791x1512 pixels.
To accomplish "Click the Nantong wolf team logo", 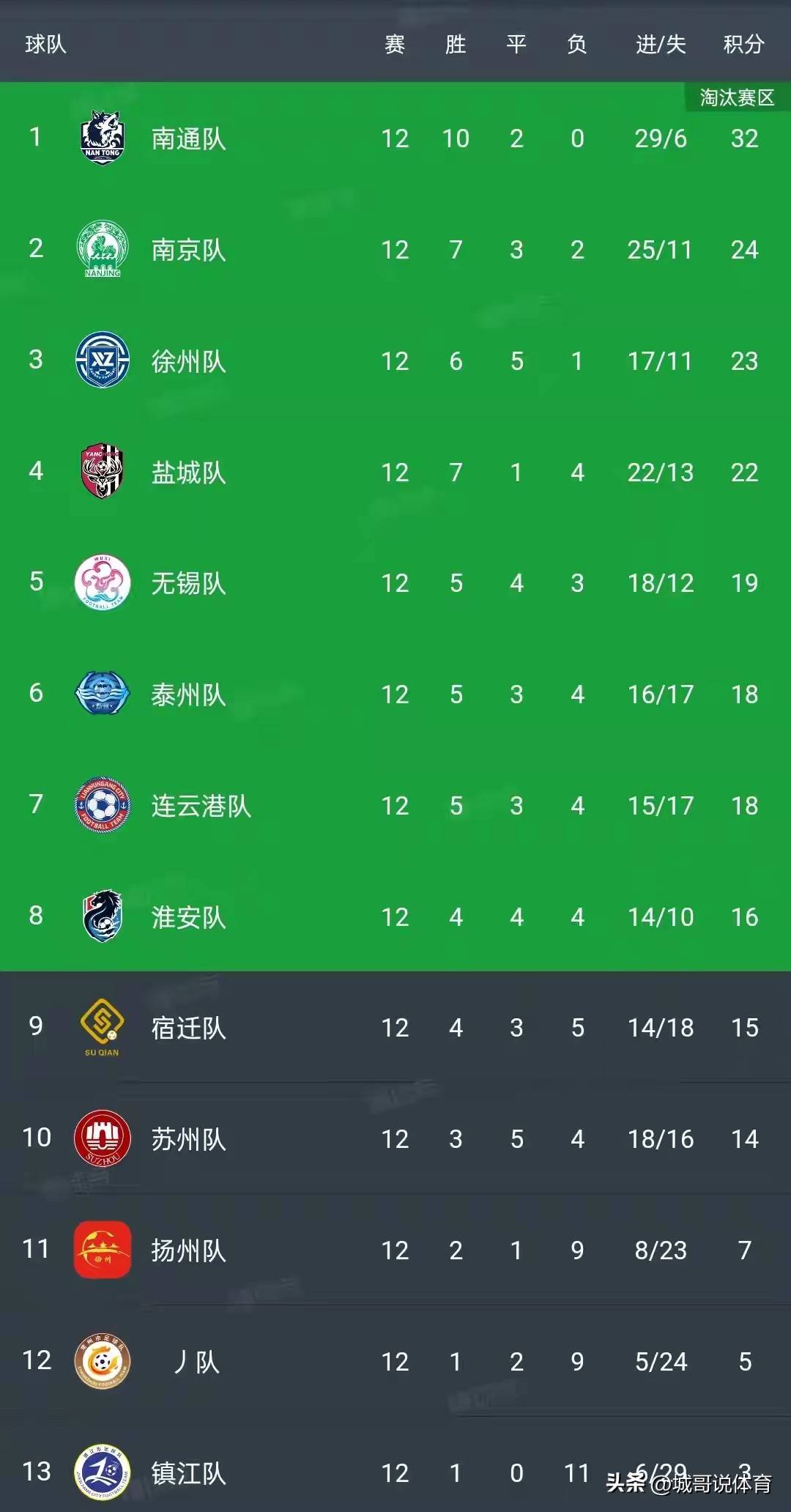I will click(x=103, y=138).
